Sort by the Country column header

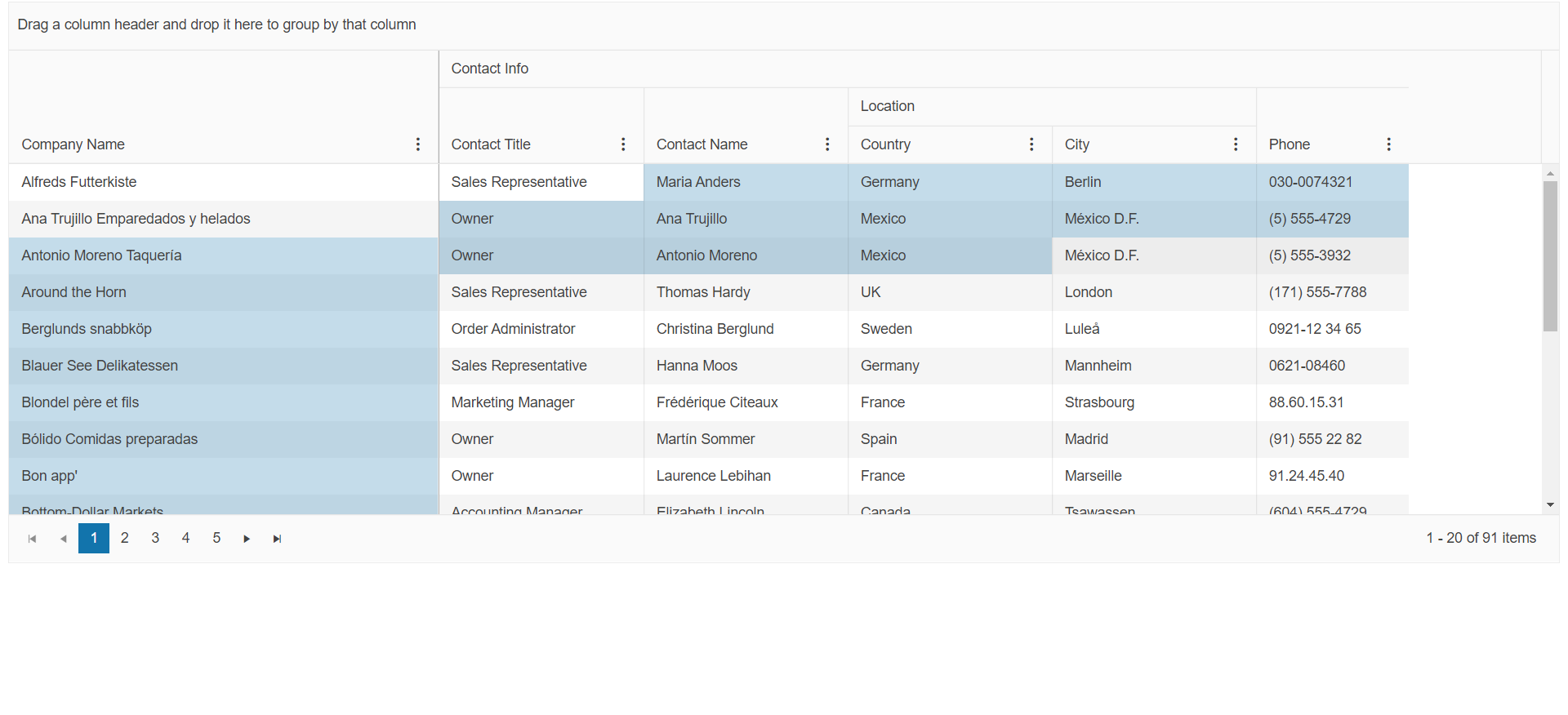885,144
